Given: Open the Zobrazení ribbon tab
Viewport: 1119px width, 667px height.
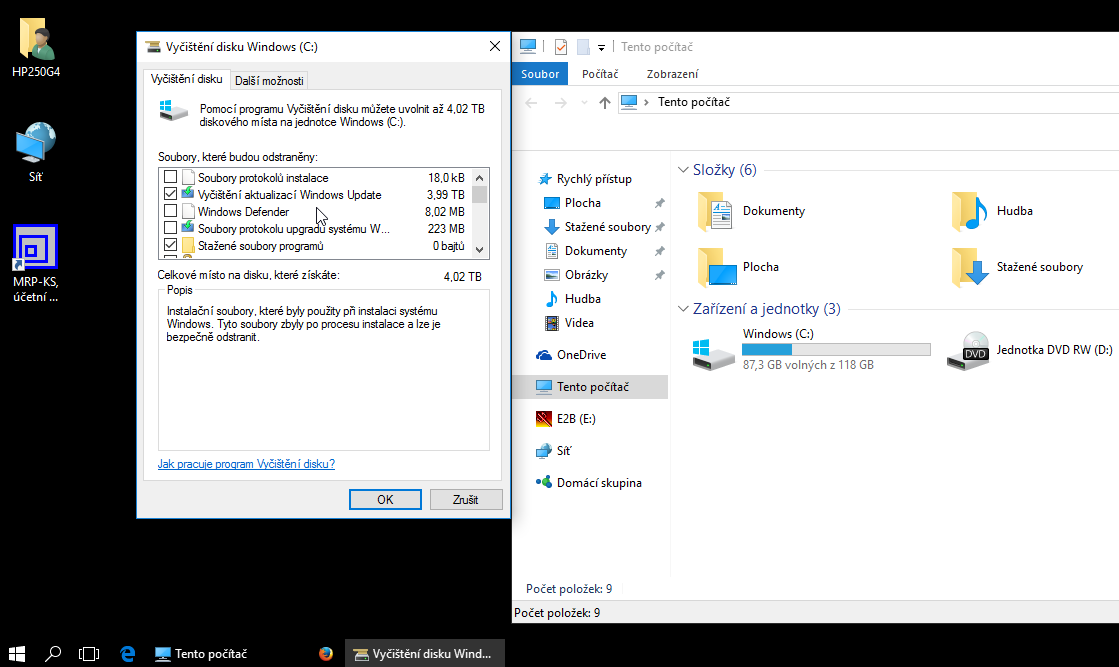Looking at the screenshot, I should pos(672,74).
